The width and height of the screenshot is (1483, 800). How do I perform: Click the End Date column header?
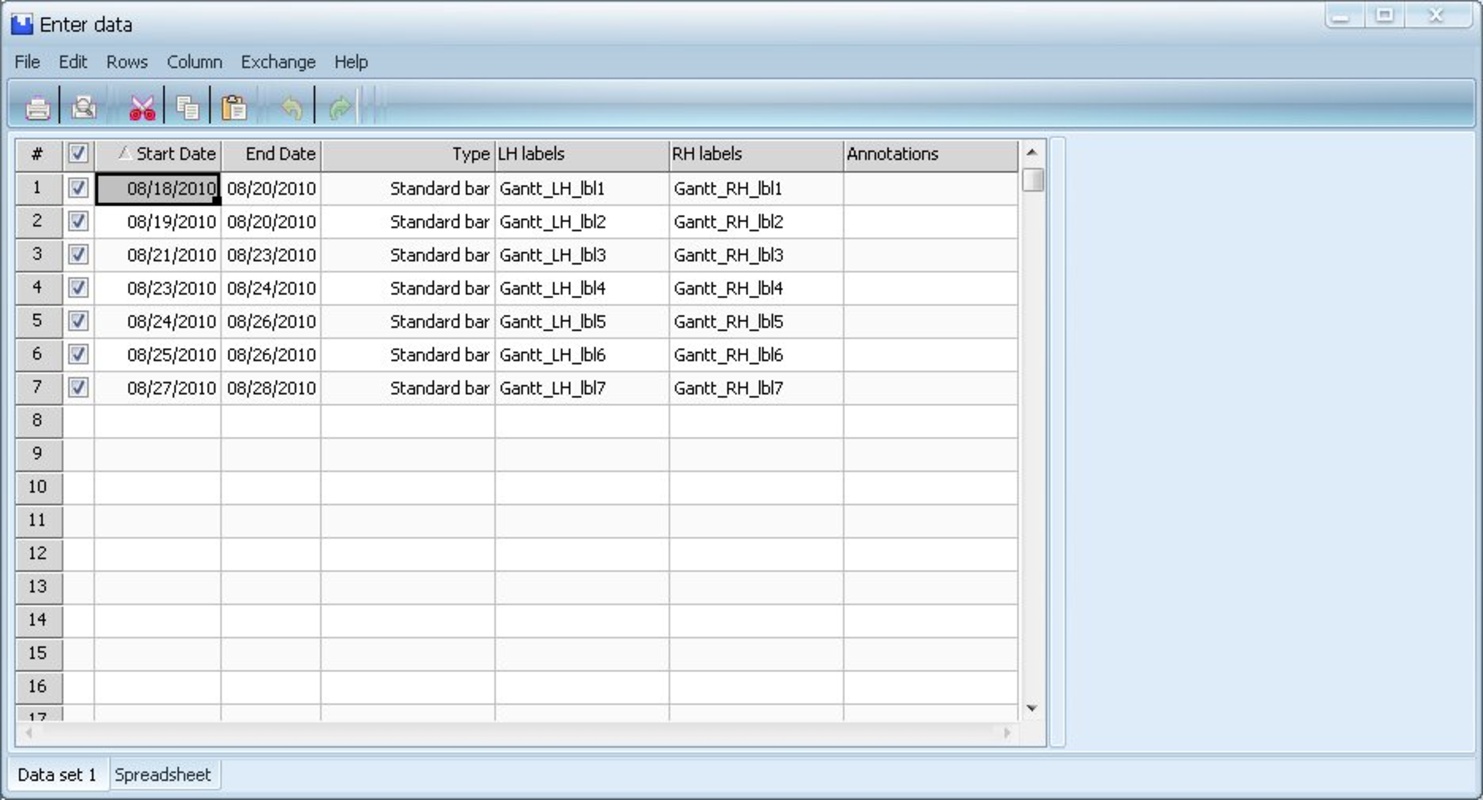click(271, 154)
